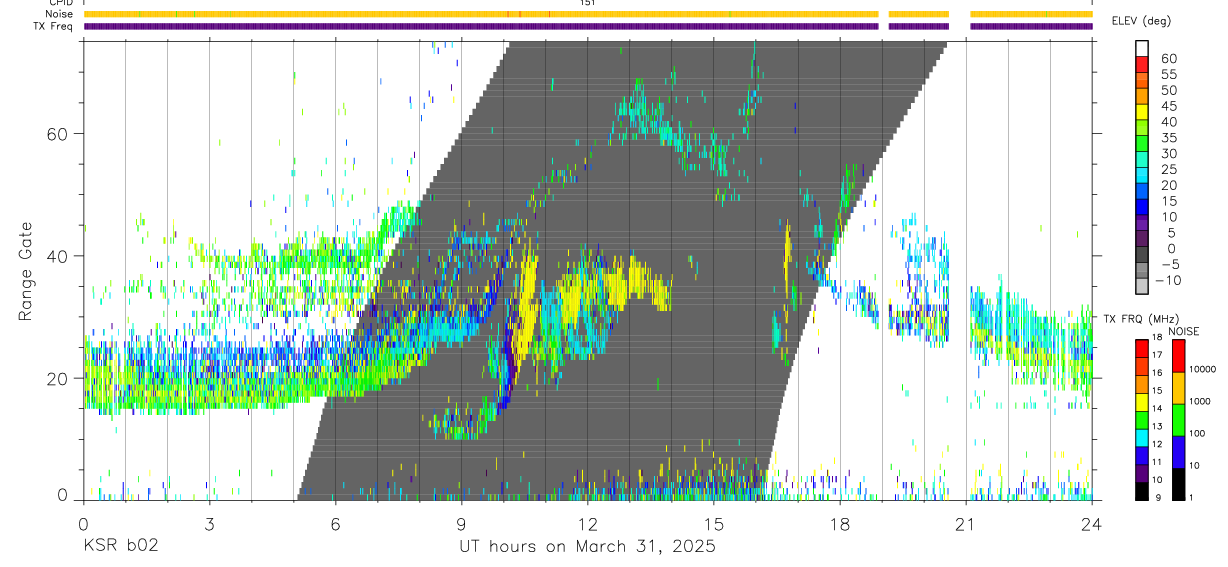This screenshot has width=1228, height=567.
Task: Click the 'TX FRQ (MHz)' legend title
Action: point(1141,319)
